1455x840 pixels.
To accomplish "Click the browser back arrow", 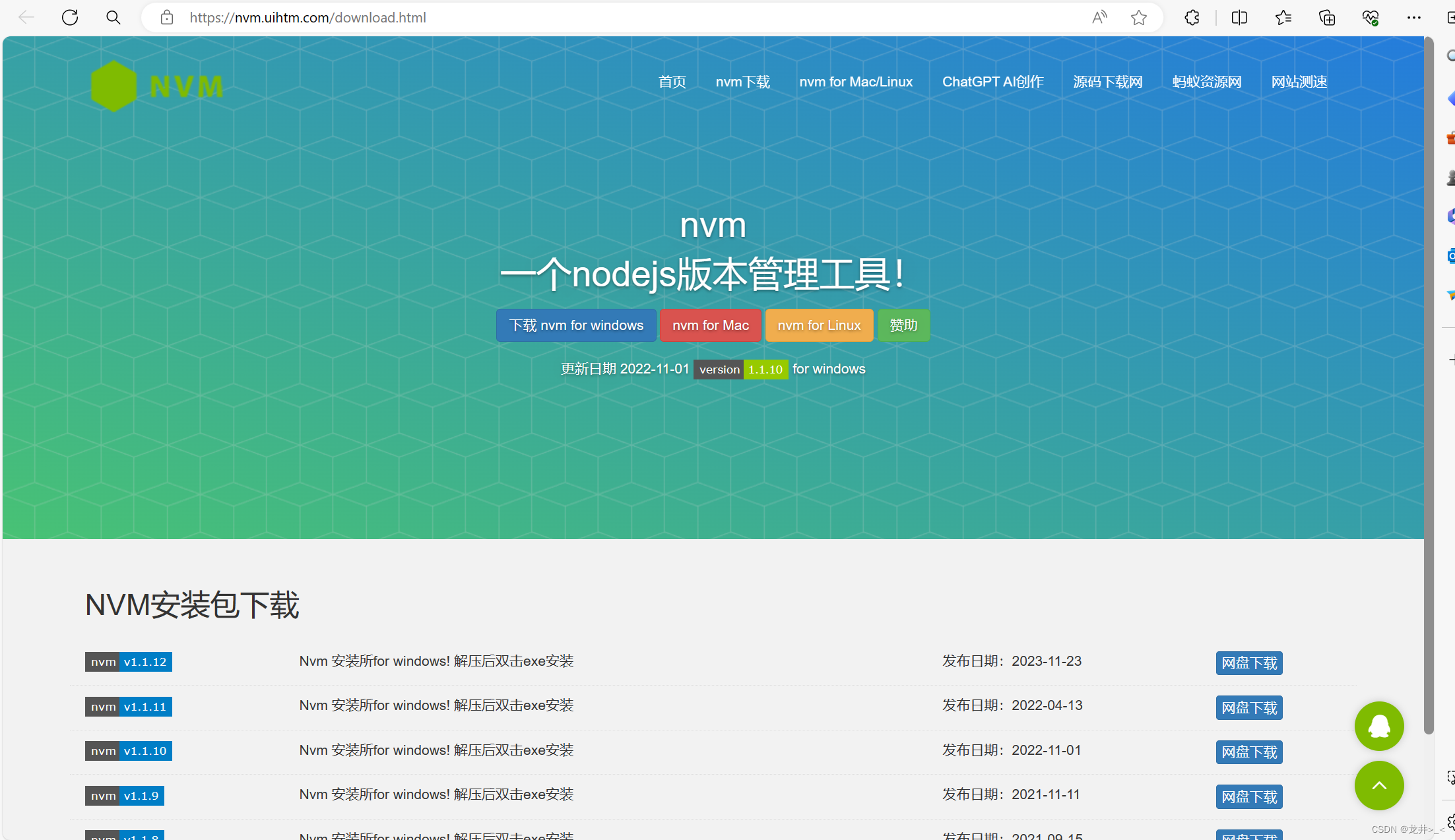I will (x=26, y=18).
